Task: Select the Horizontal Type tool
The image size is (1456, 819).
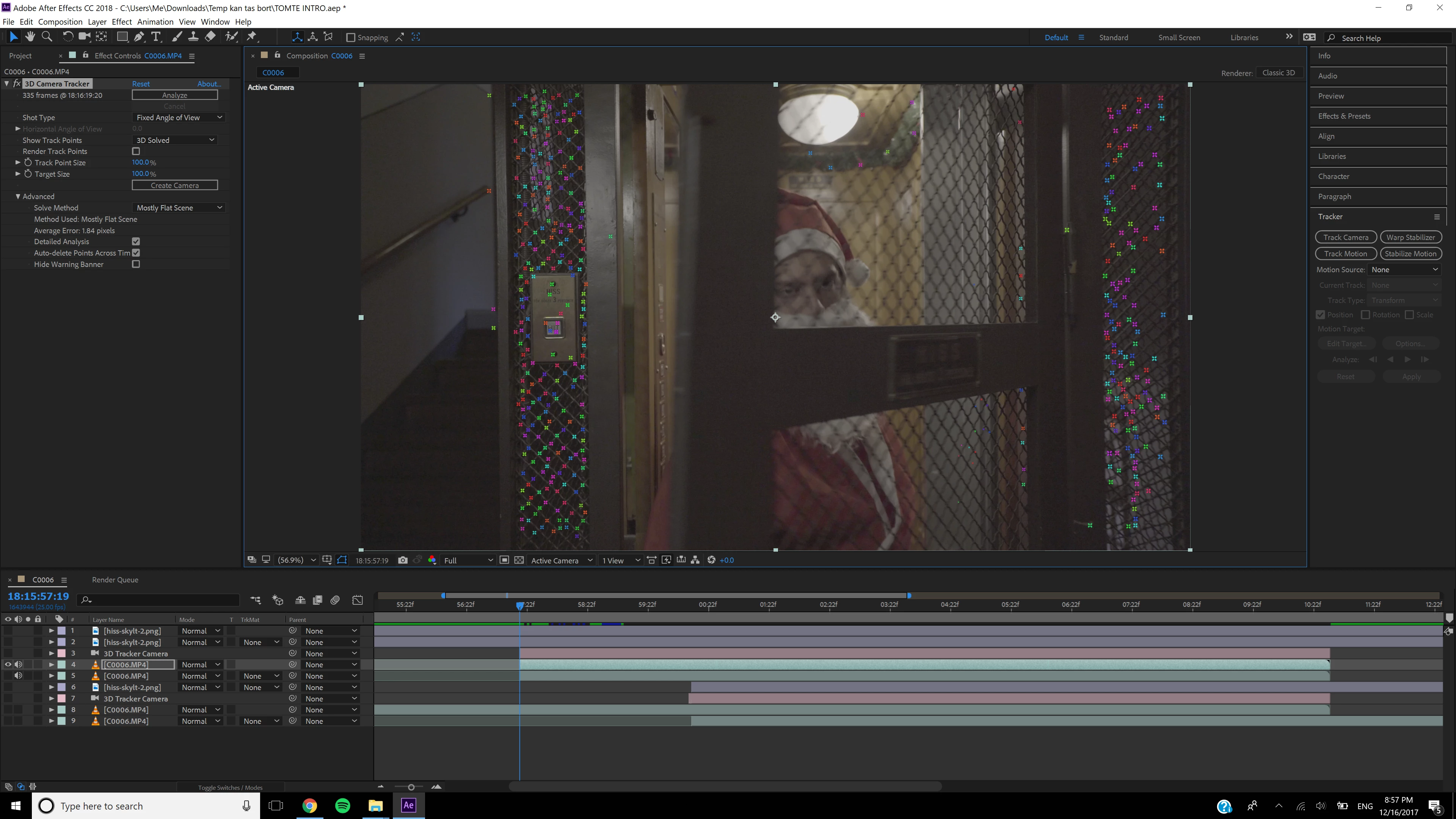Action: [x=156, y=37]
